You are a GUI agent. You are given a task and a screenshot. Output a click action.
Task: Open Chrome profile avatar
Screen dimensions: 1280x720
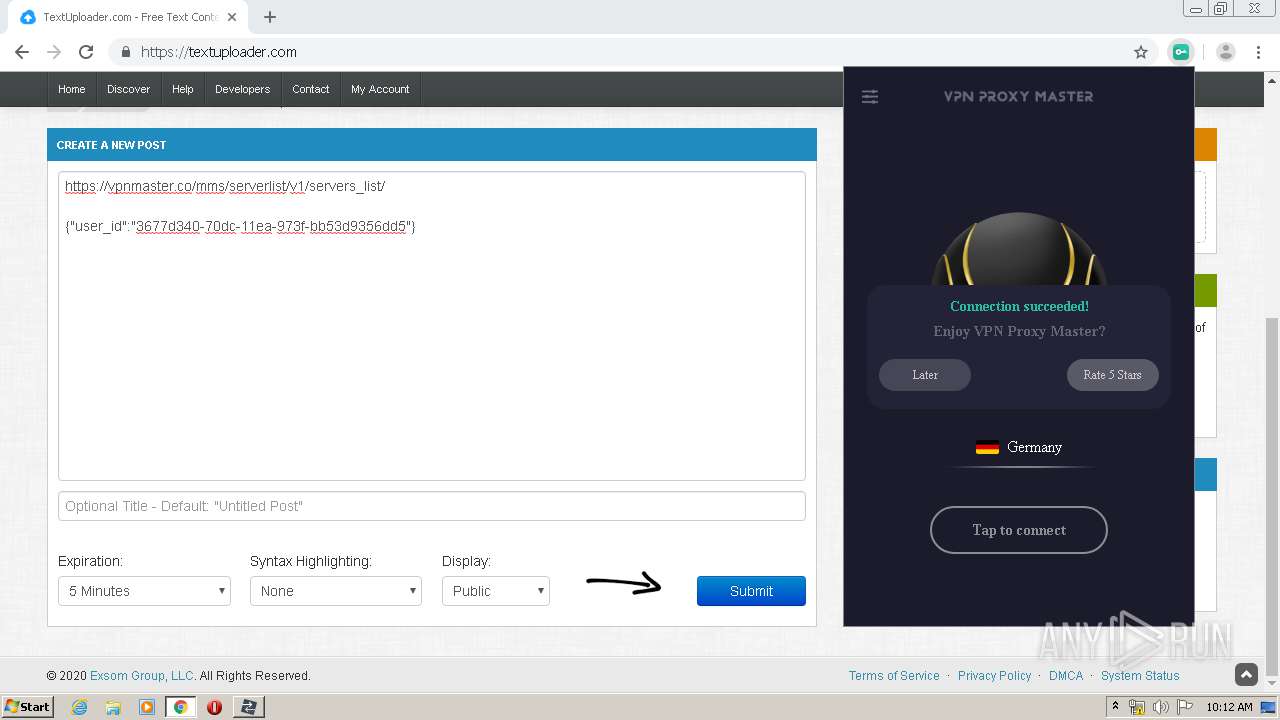(x=1226, y=52)
